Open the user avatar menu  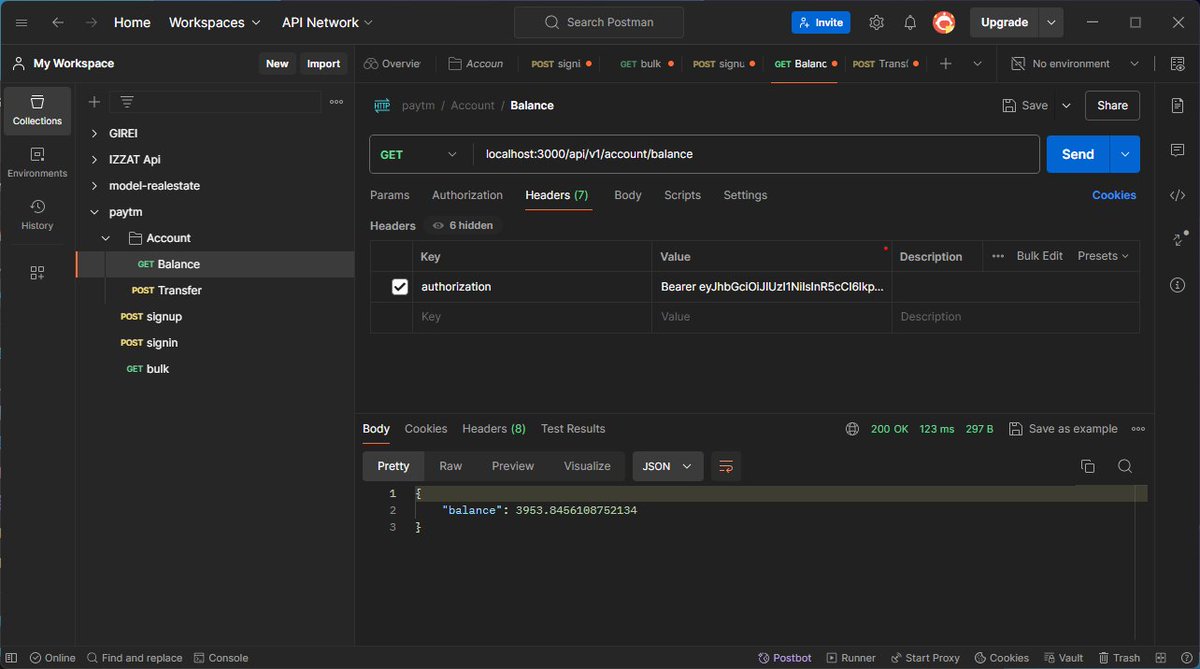(943, 22)
